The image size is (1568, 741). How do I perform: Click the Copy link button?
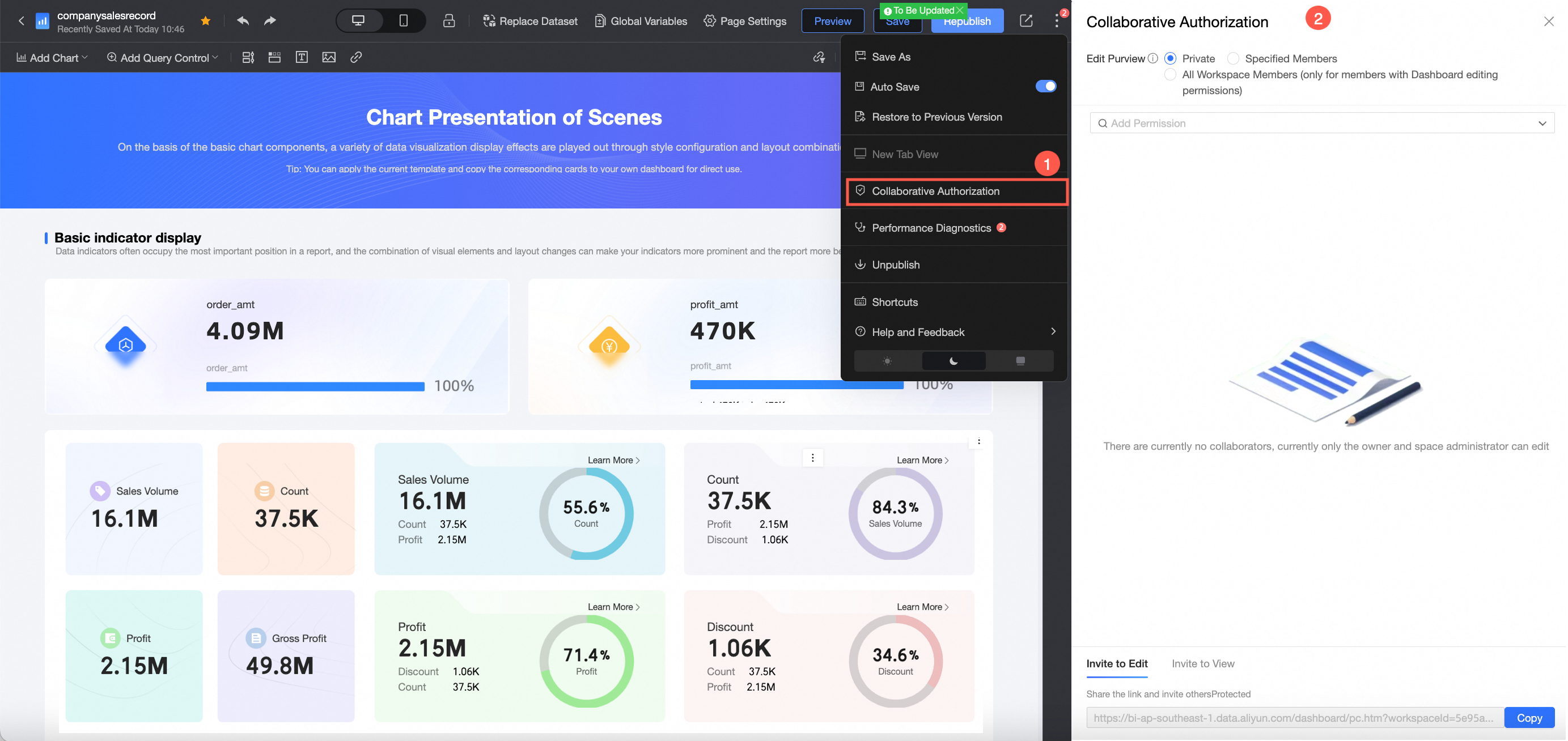click(x=1528, y=717)
